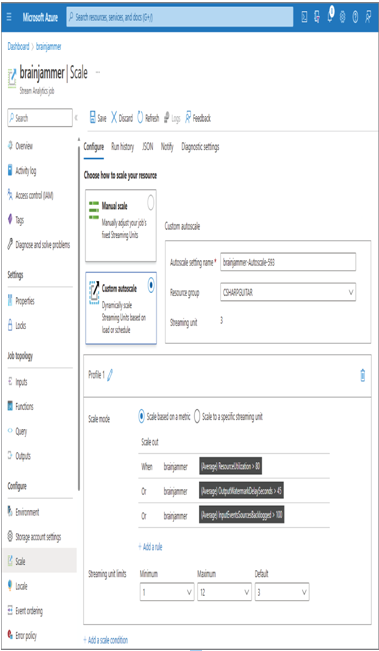Click the Save toolbar button

98,118
